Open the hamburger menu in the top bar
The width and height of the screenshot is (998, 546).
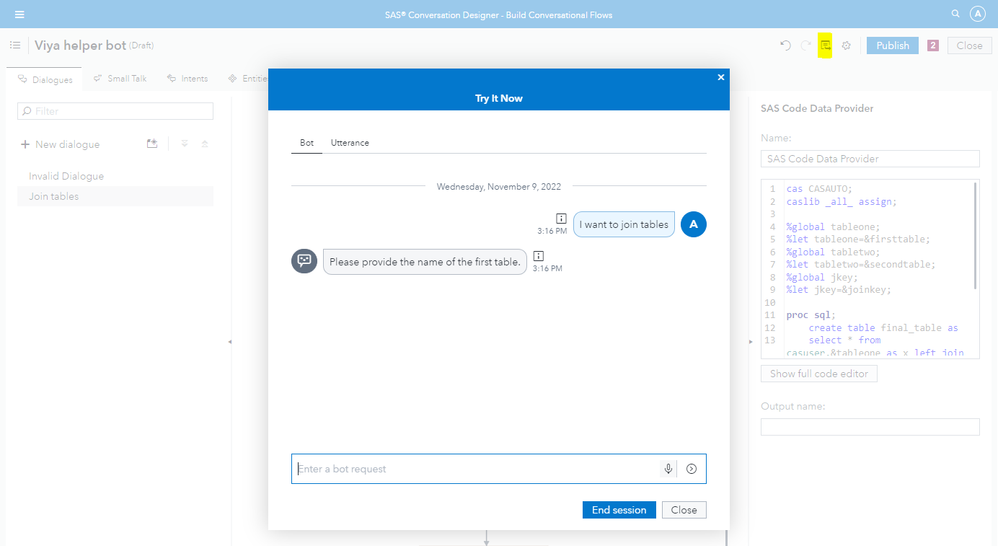[x=20, y=14]
